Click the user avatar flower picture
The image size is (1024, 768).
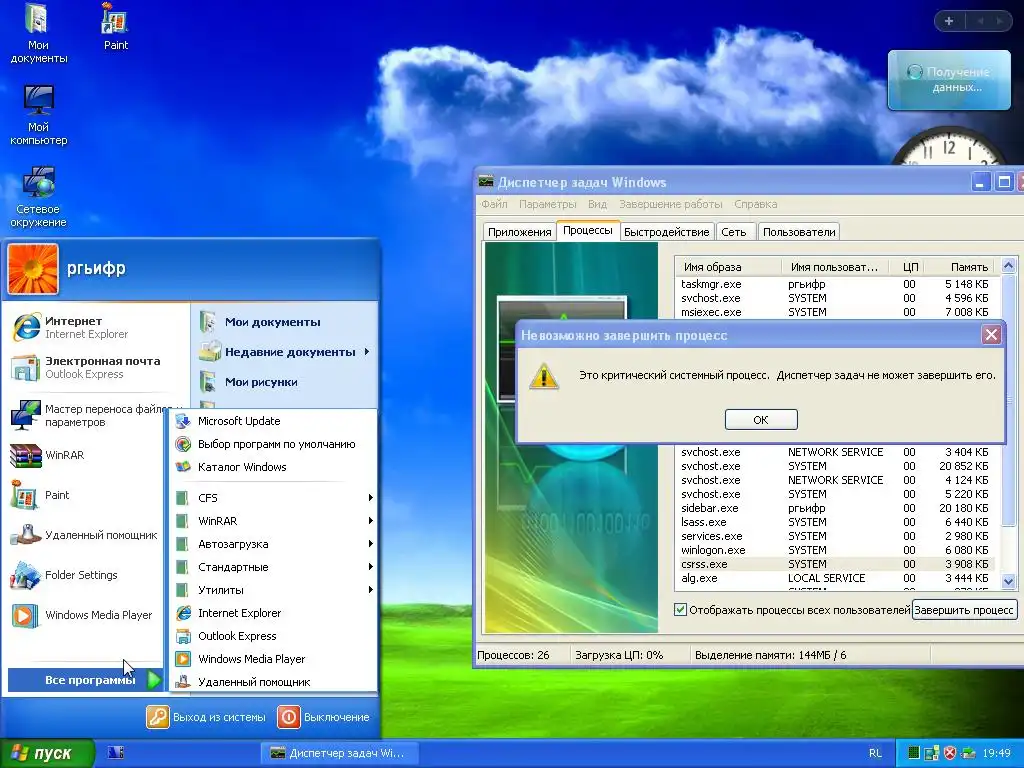coord(33,269)
